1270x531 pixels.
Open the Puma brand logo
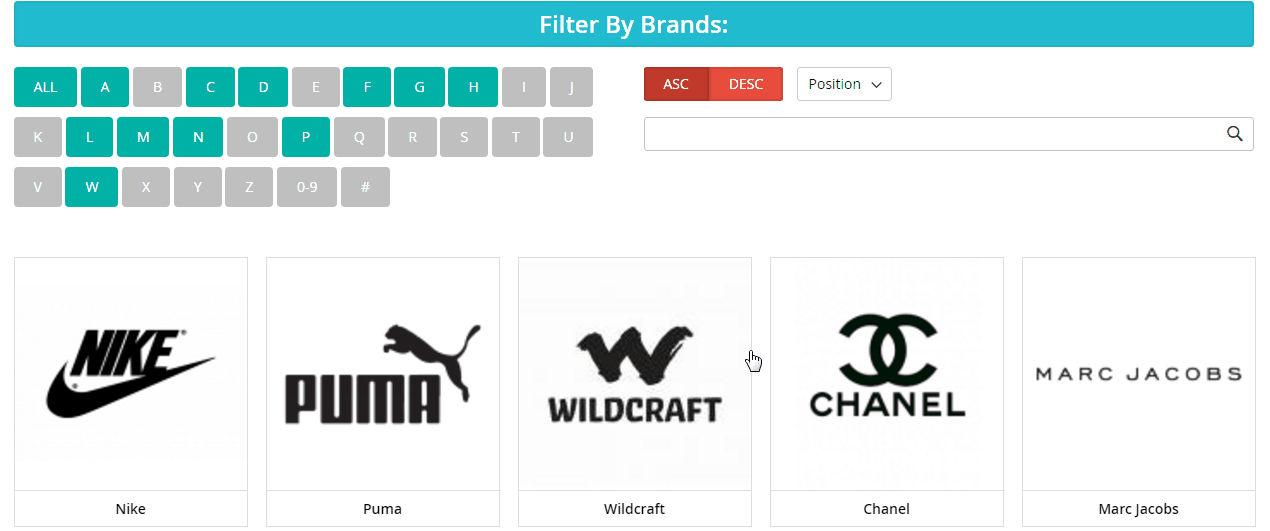point(383,373)
